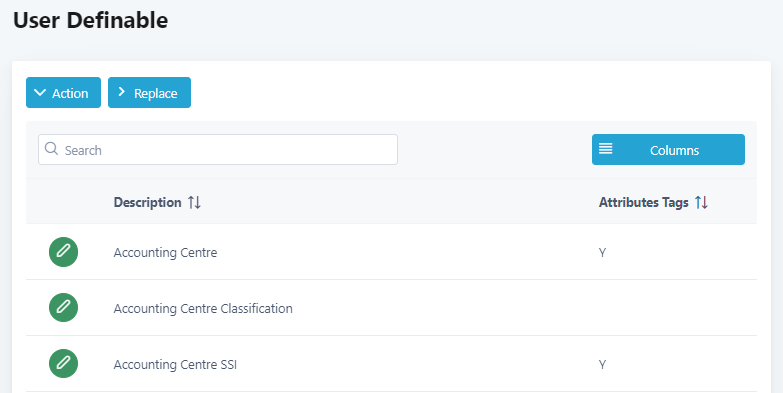The height and width of the screenshot is (393, 783).
Task: Select the Accounting Centre Classification description
Action: click(203, 309)
